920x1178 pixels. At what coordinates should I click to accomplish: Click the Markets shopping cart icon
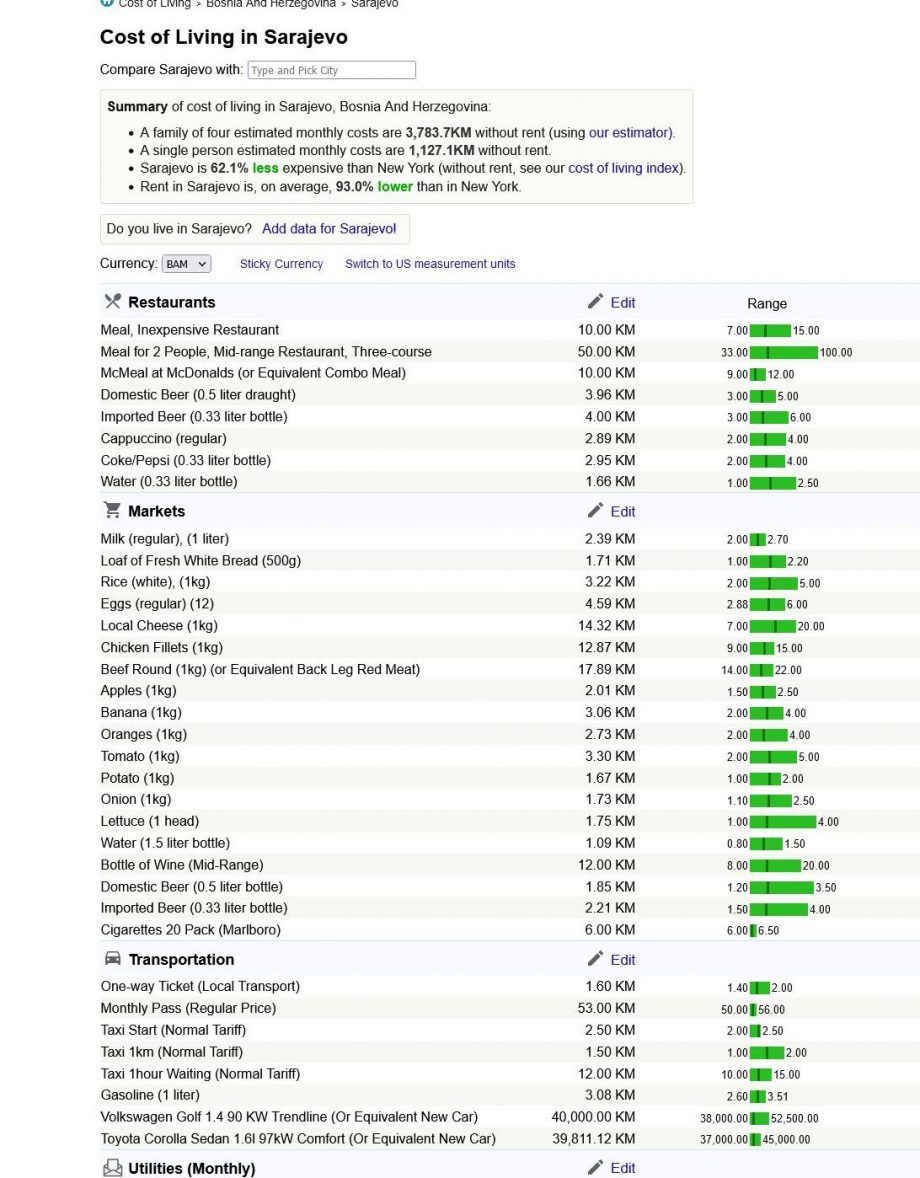click(x=112, y=511)
